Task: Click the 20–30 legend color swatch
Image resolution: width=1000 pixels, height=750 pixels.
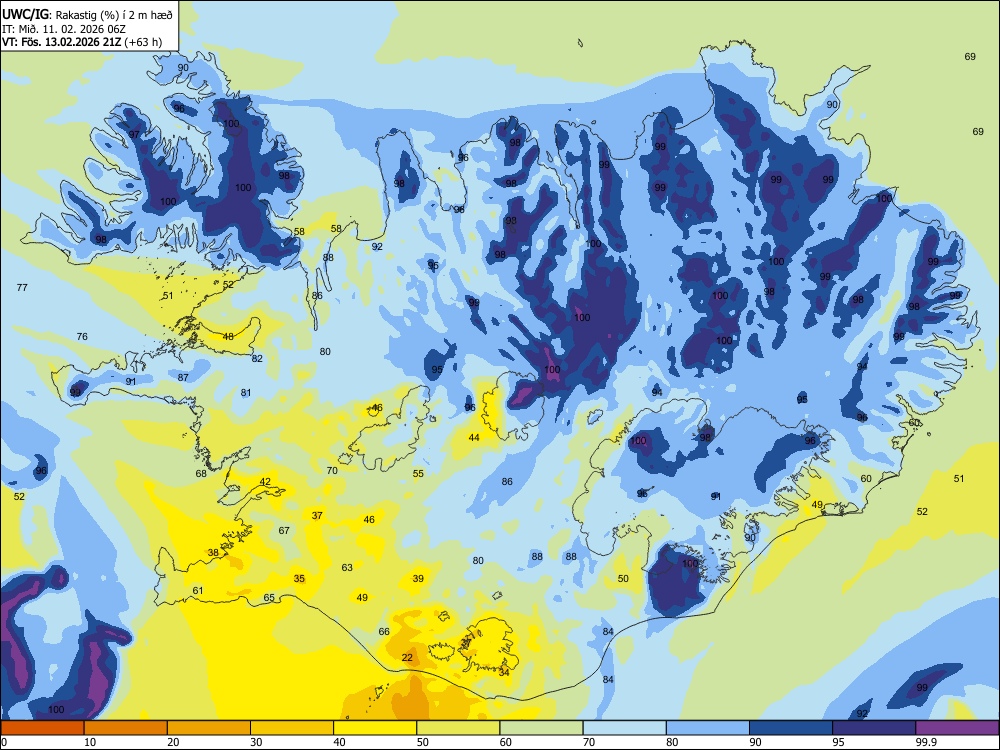Action: pyautogui.click(x=209, y=728)
